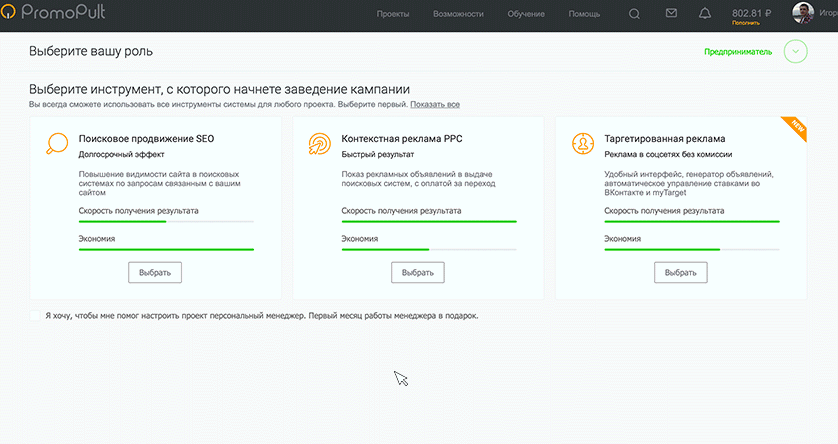This screenshot has width=838, height=444.
Task: Open the Проекты menu
Action: pyautogui.click(x=393, y=14)
